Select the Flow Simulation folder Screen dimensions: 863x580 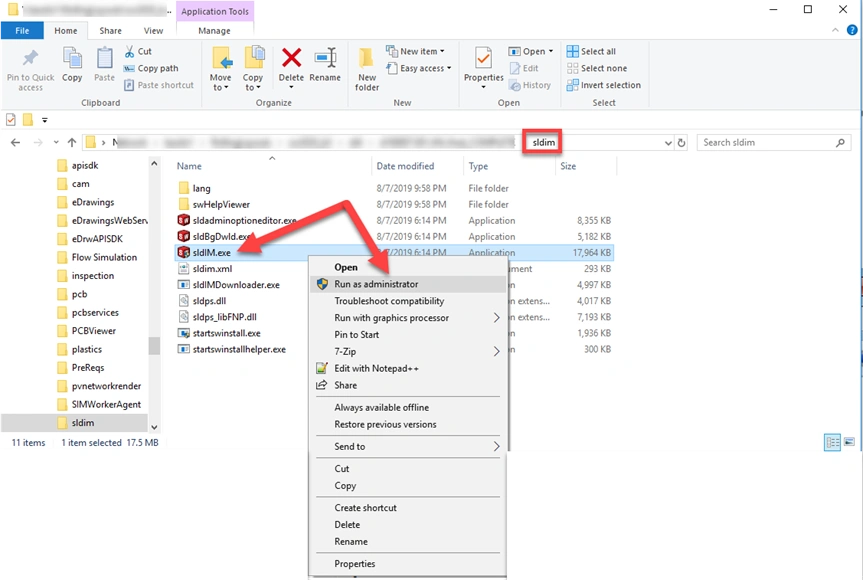coord(103,257)
